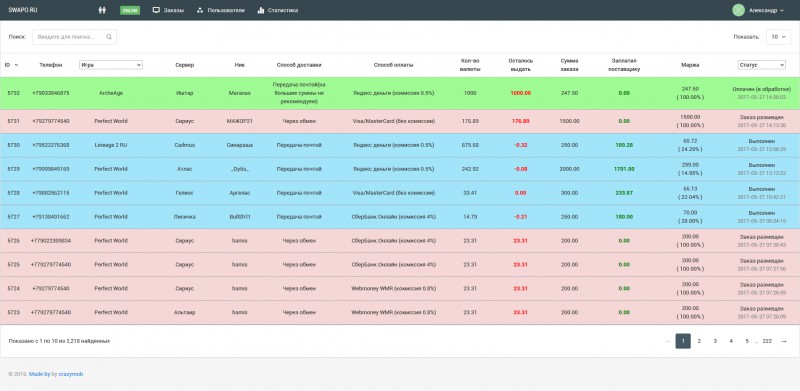Click the Гелиос server cell
The height and width of the screenshot is (391, 800).
184,193
